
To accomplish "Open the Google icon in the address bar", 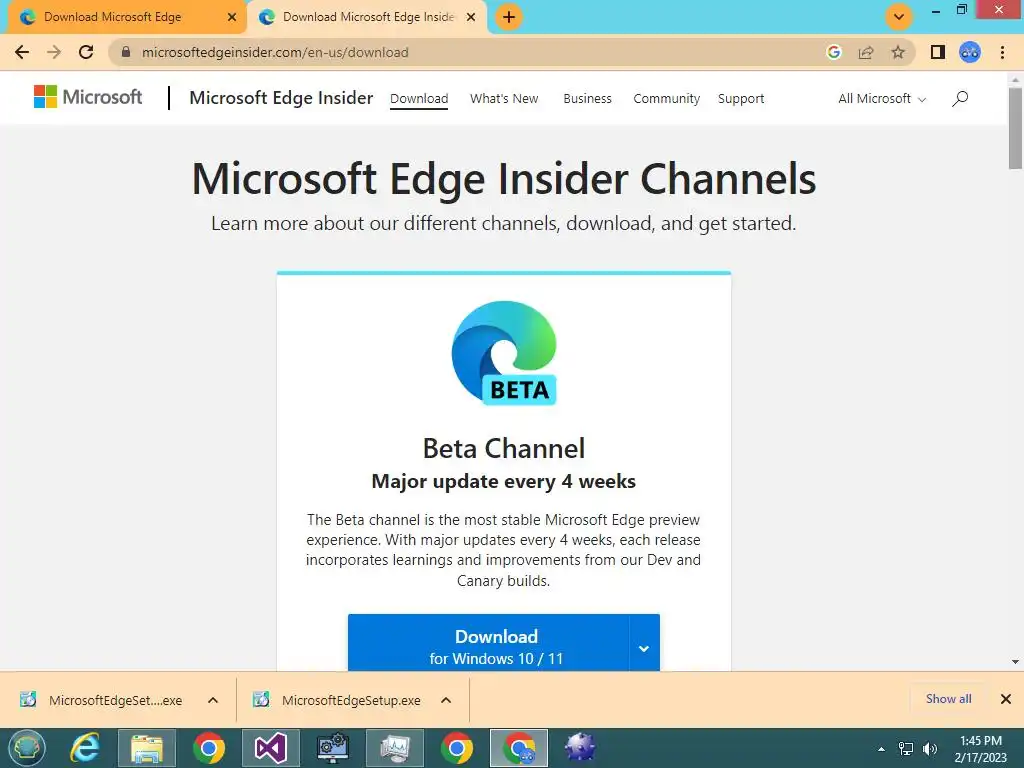I will [x=834, y=52].
